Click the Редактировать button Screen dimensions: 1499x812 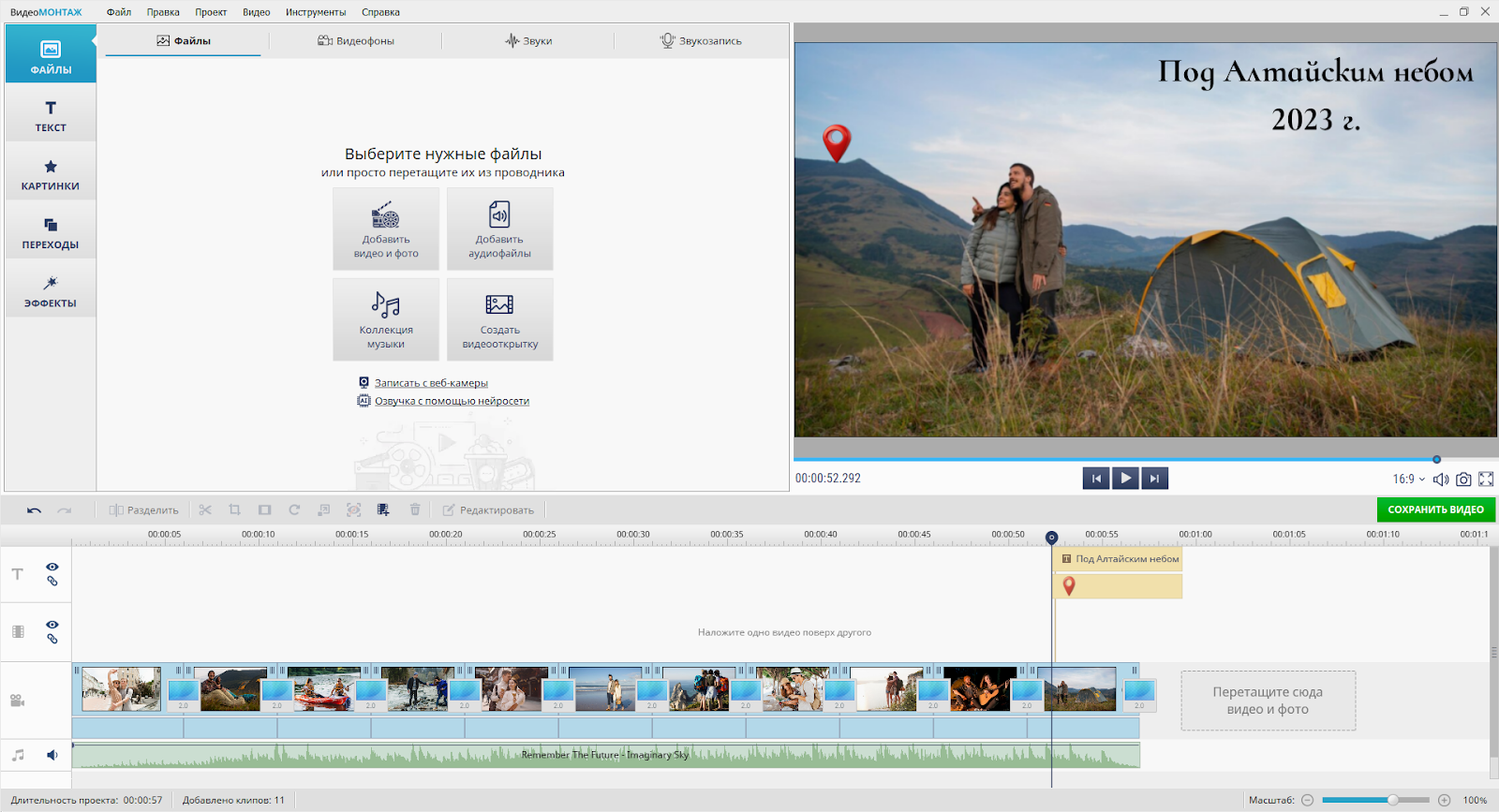488,510
